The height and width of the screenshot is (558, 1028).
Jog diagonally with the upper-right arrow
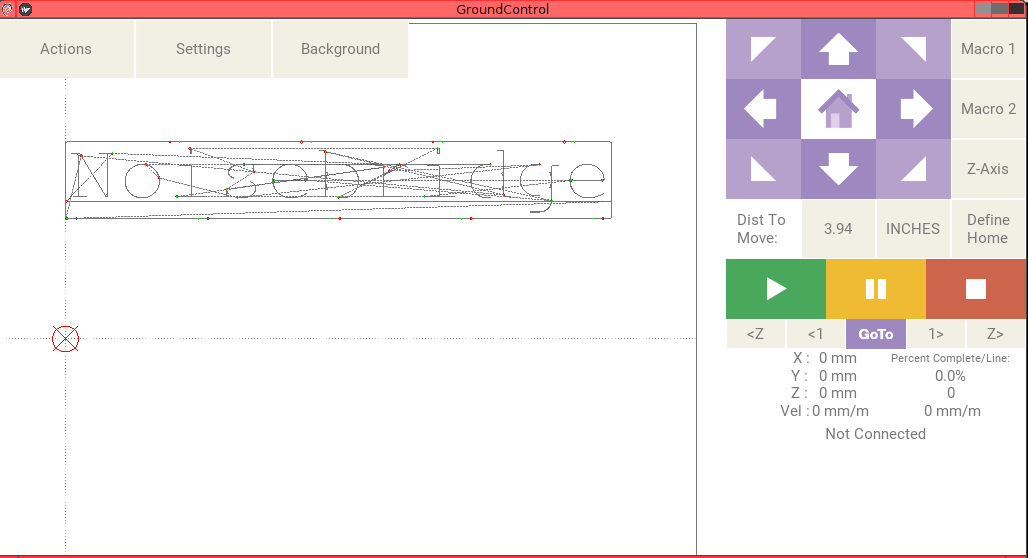pyautogui.click(x=914, y=49)
